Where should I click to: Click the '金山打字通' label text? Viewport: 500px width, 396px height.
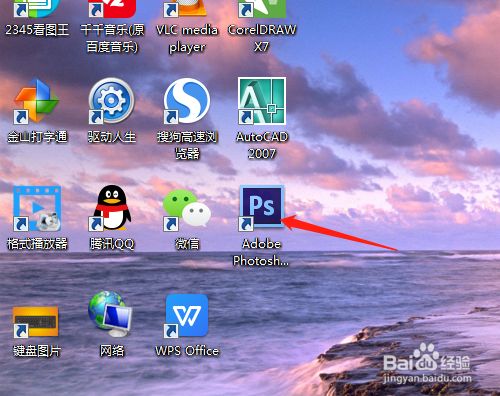coord(37,137)
